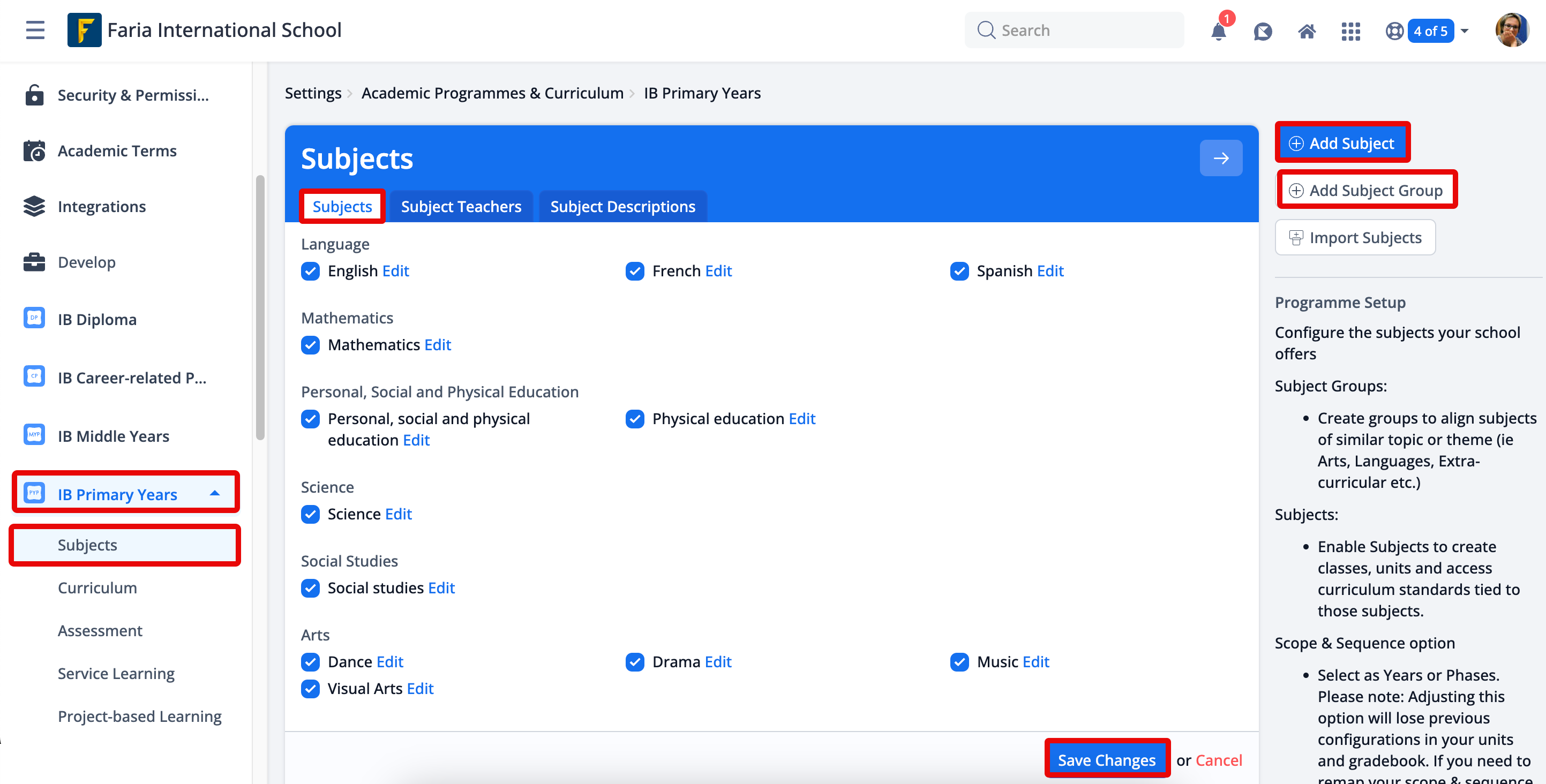Click the Faria school logo icon
The width and height of the screenshot is (1546, 784).
pyautogui.click(x=84, y=30)
